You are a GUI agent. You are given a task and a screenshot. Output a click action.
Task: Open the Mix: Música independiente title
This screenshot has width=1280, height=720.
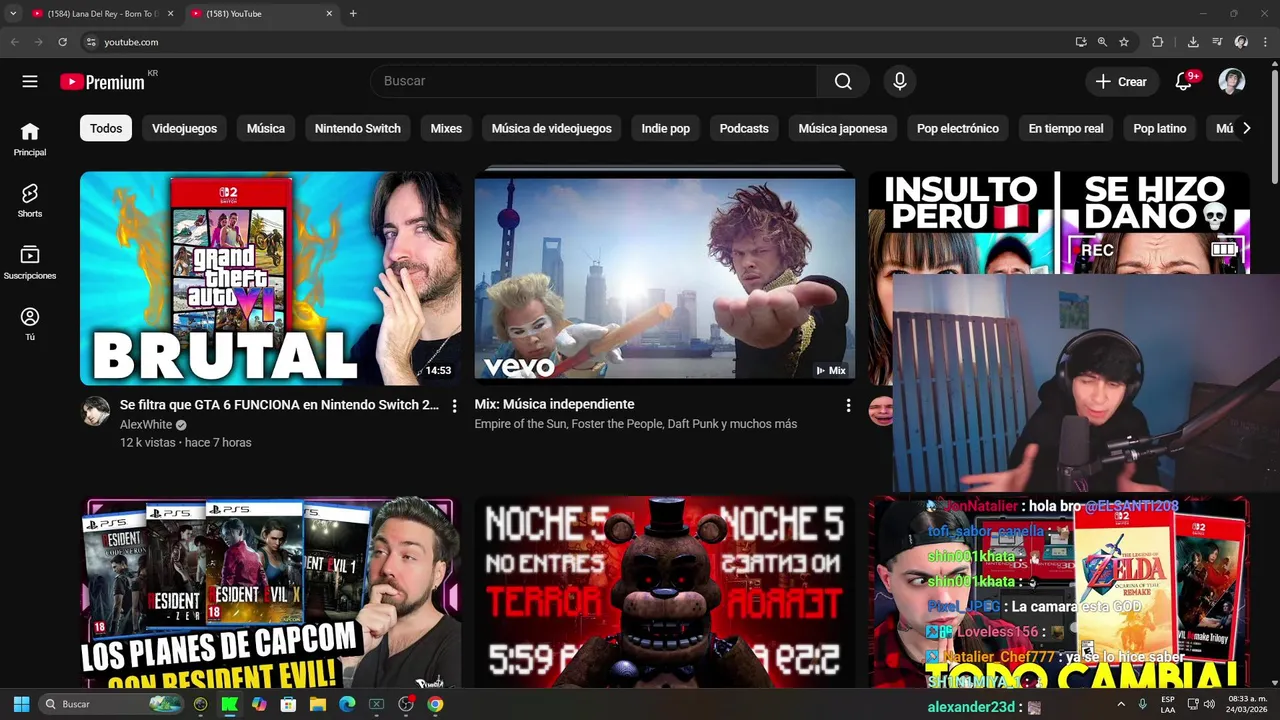[554, 404]
